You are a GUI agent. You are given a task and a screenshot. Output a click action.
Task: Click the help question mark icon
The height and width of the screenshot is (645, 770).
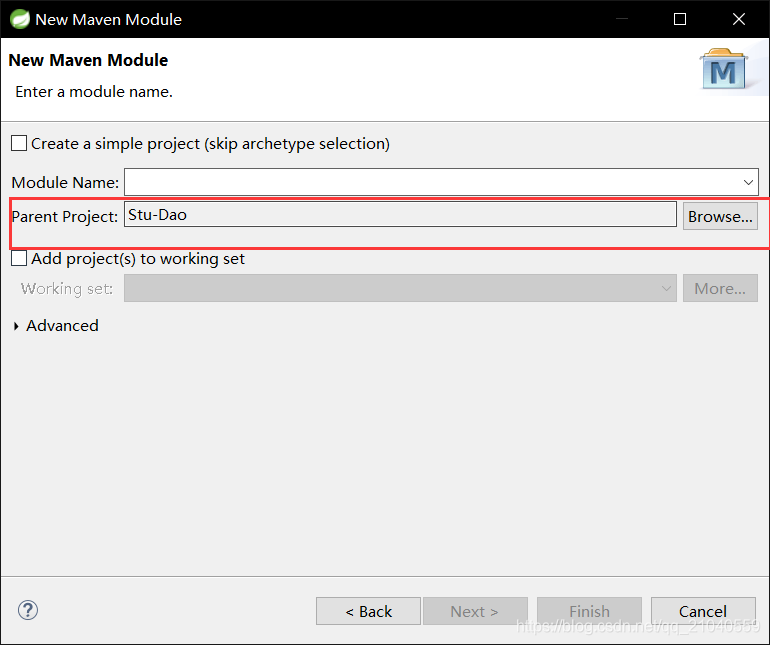[28, 610]
